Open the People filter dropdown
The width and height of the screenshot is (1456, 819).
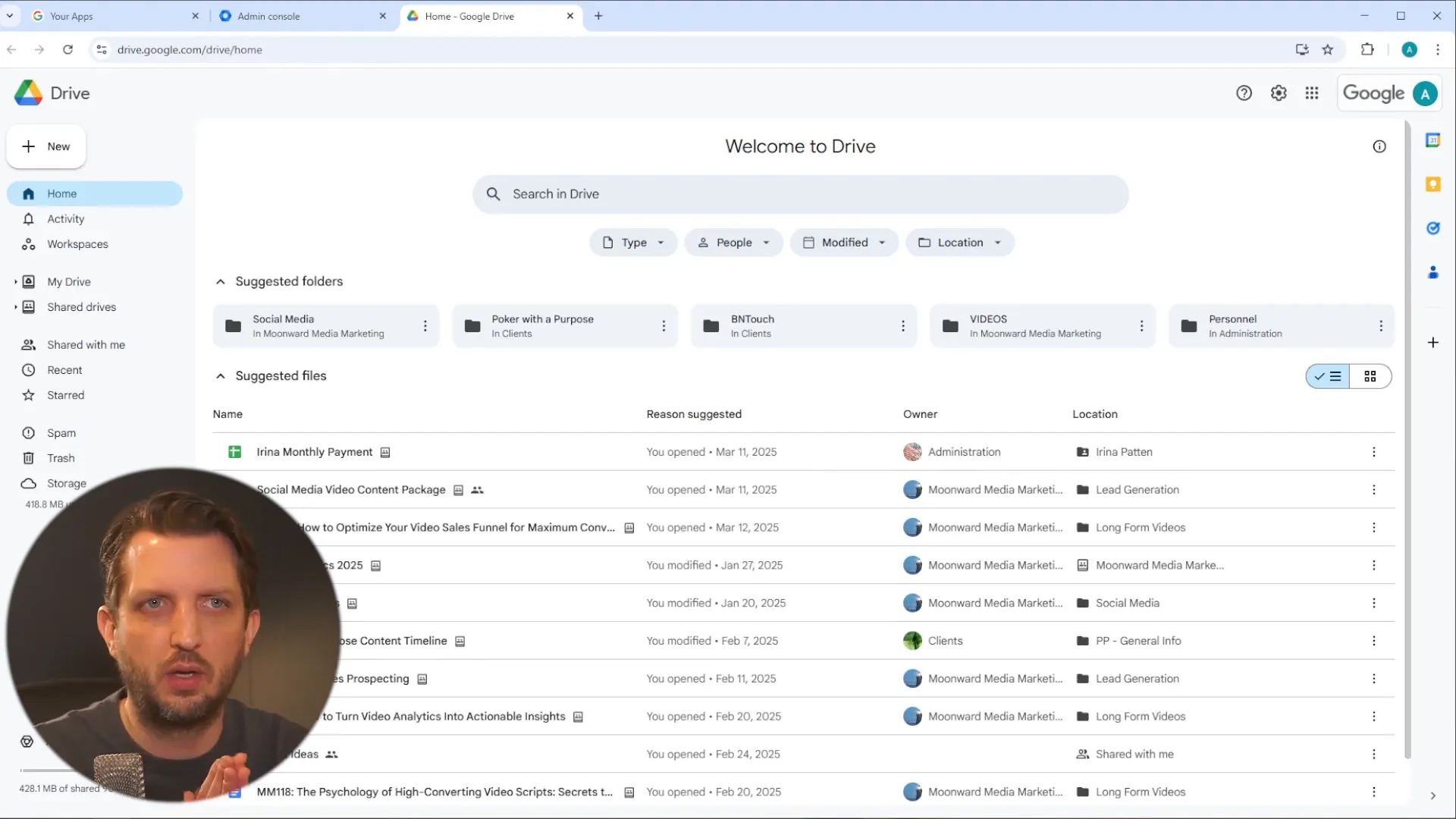(x=733, y=243)
